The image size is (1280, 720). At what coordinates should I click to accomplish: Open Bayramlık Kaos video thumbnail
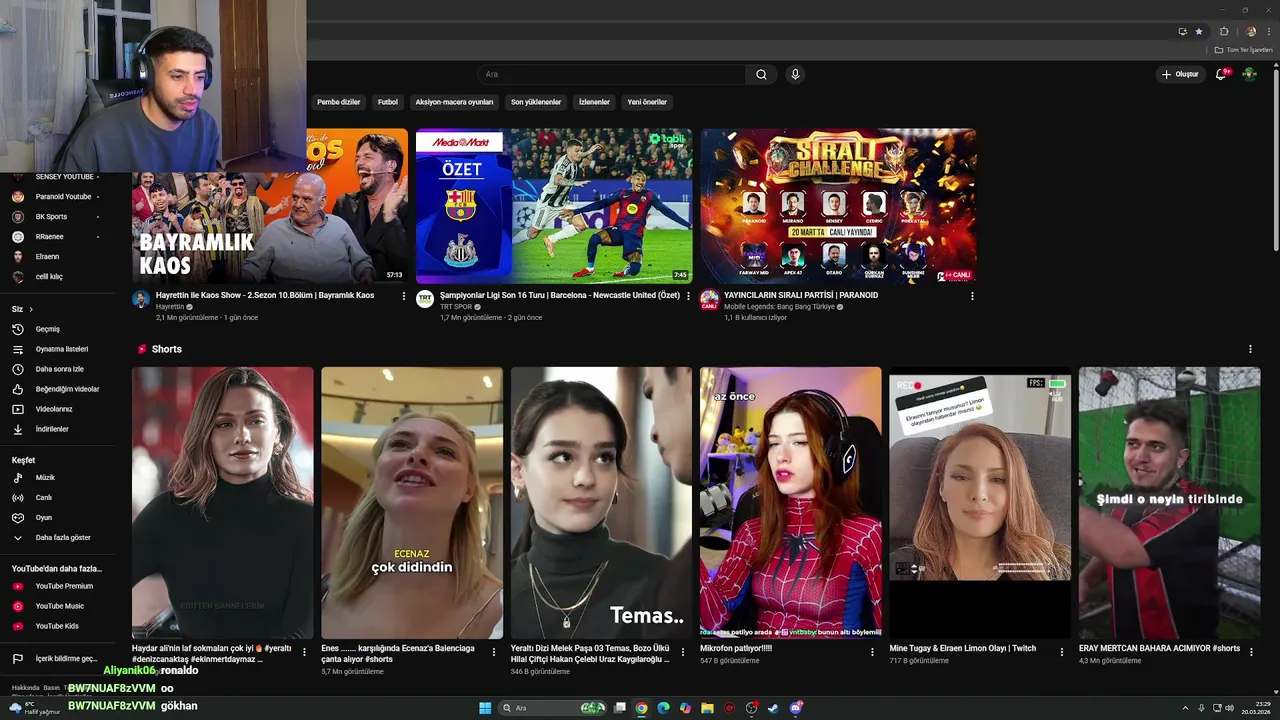[x=270, y=228]
